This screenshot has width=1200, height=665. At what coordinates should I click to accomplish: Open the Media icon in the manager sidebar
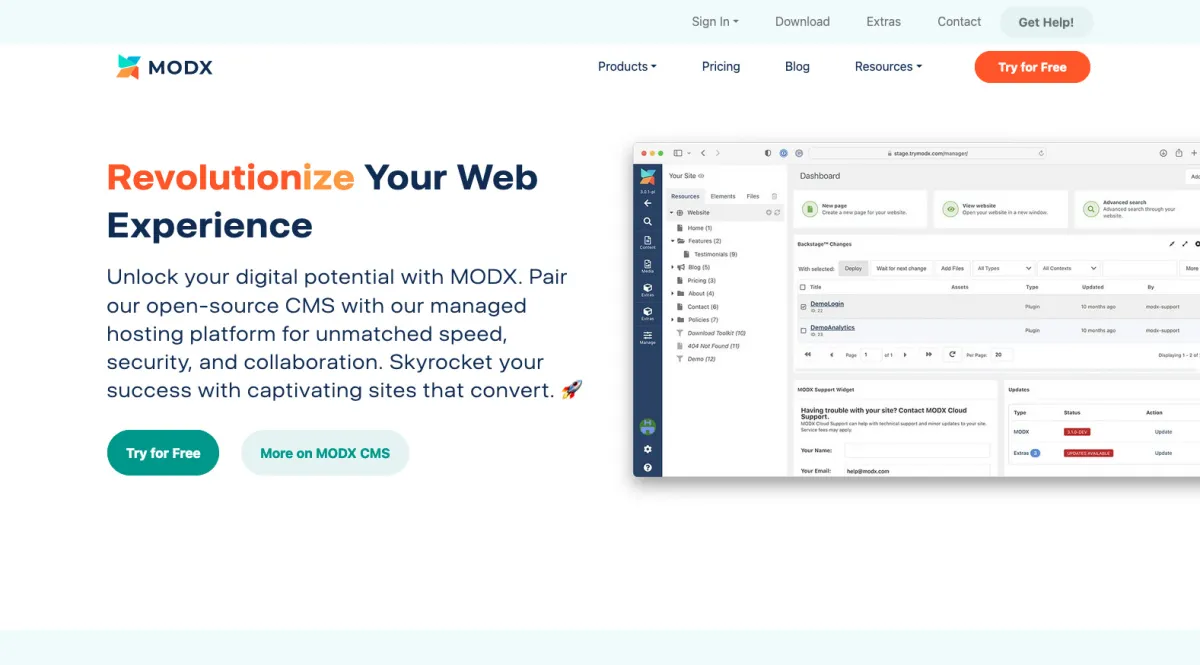[648, 266]
